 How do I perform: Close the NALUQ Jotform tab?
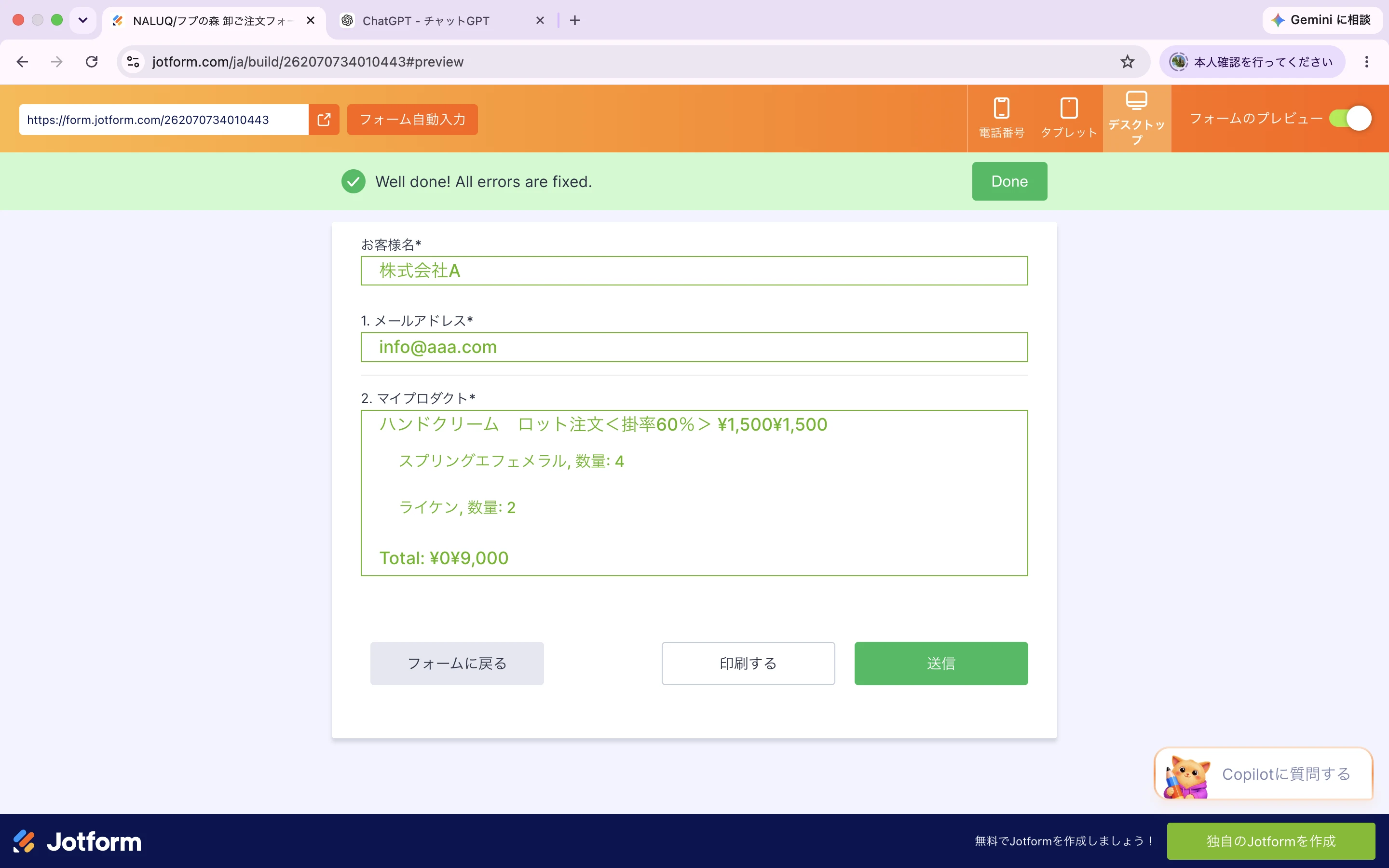click(311, 21)
